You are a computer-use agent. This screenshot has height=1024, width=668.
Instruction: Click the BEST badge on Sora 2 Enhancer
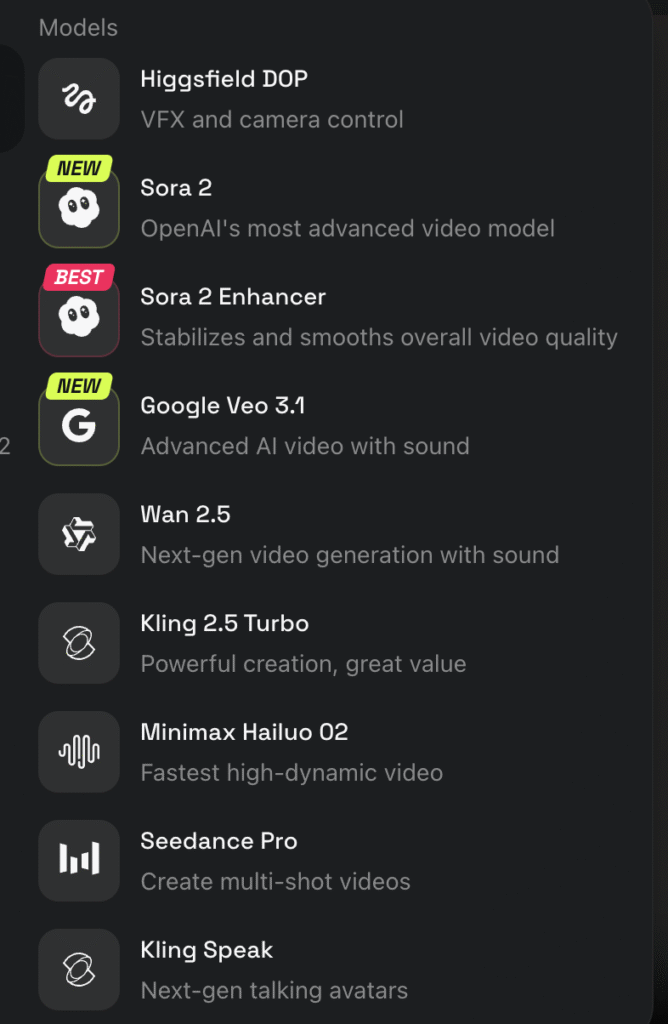pos(78,277)
